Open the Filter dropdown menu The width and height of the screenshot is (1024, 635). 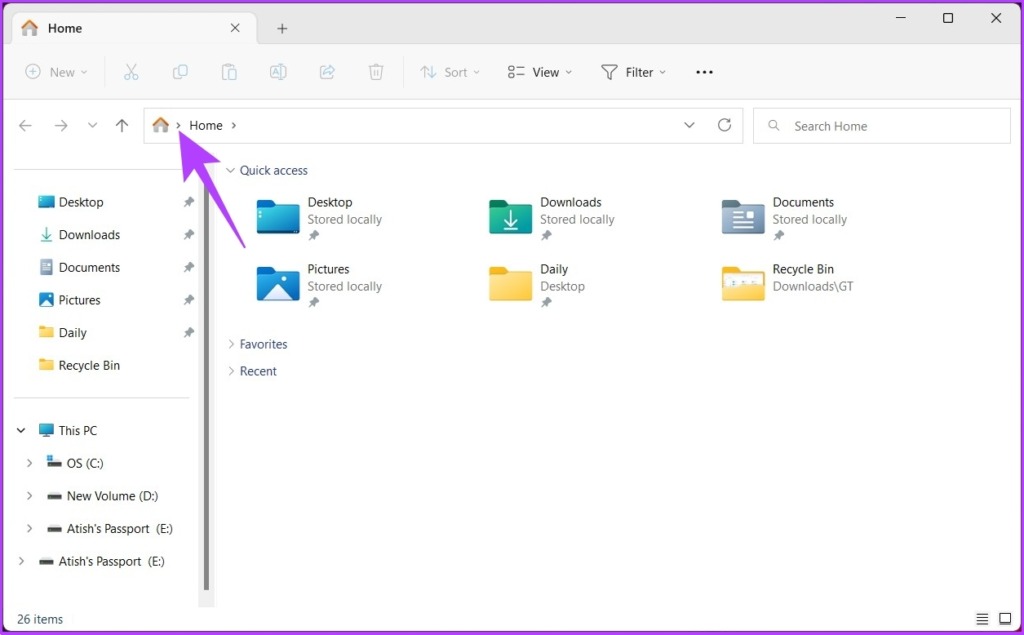(633, 72)
